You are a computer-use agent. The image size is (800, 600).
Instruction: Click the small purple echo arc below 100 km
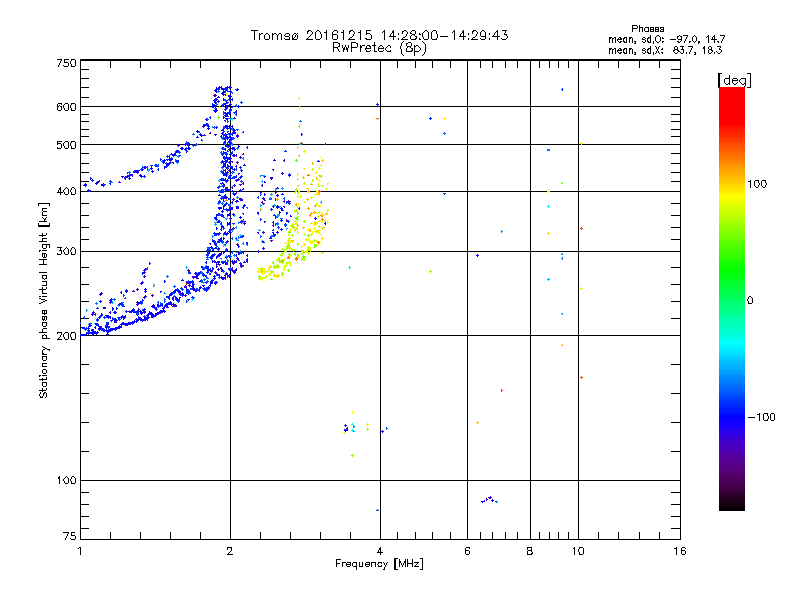pos(489,499)
